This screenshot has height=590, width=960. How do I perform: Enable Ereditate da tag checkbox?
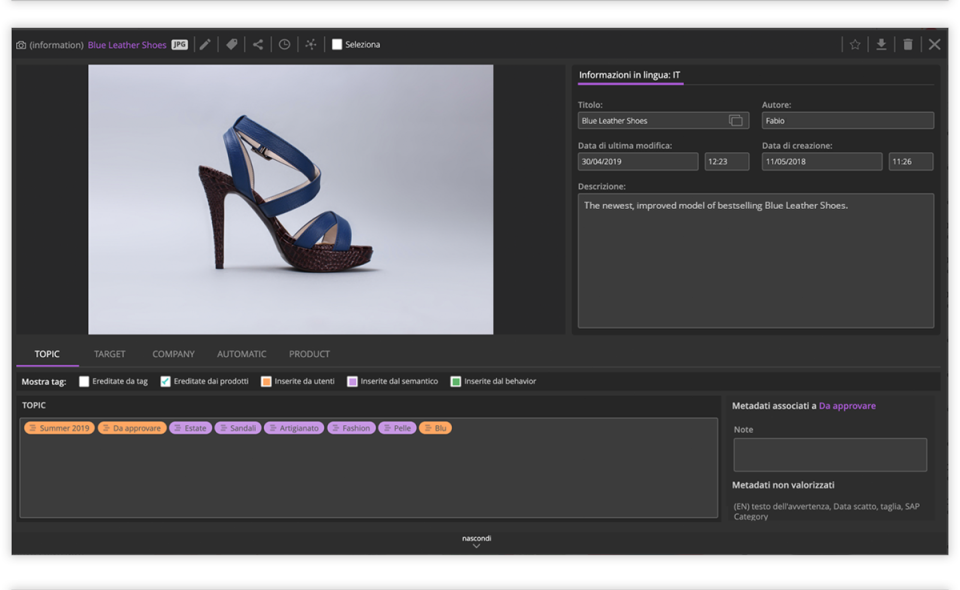coord(84,381)
